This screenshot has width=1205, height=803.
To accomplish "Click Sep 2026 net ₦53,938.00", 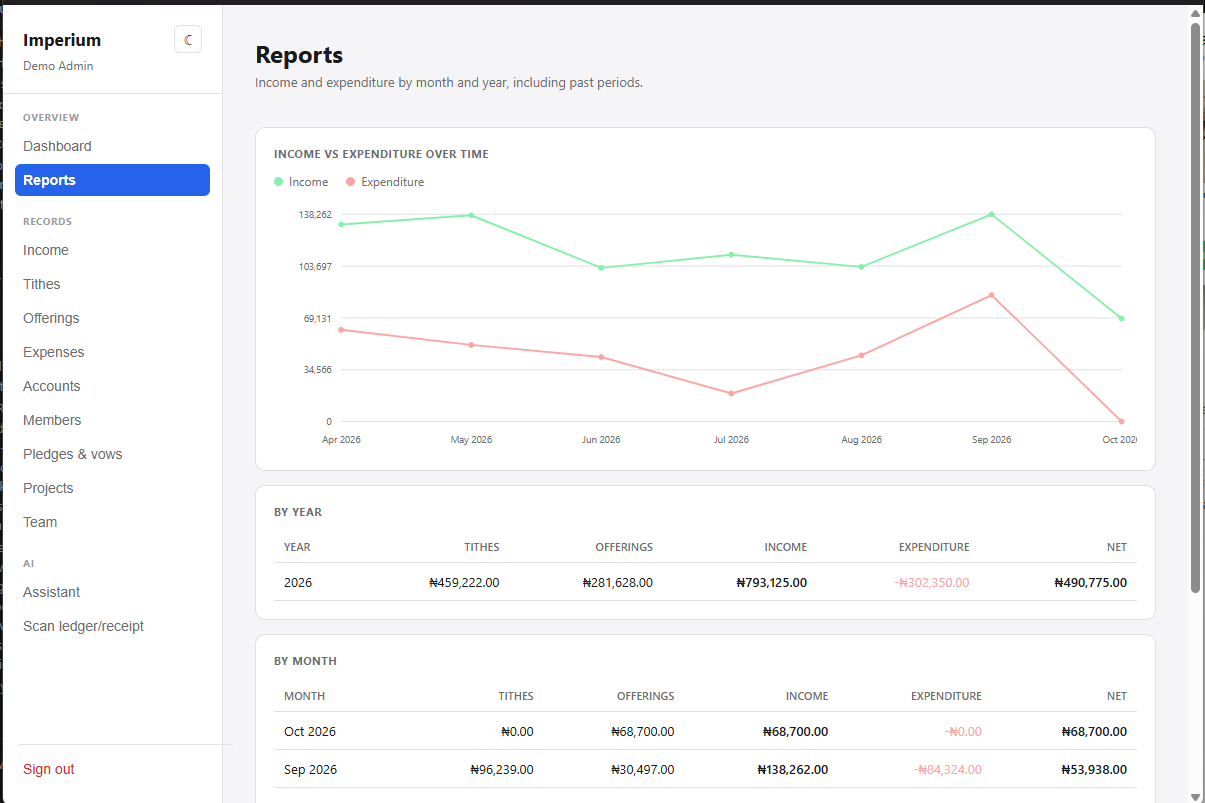I will pyautogui.click(x=1094, y=769).
